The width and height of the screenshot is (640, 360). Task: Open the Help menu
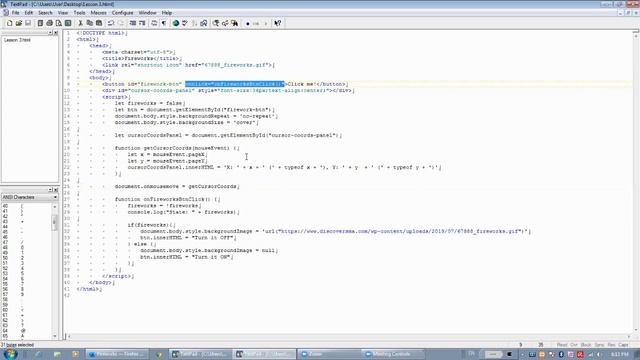(167, 13)
